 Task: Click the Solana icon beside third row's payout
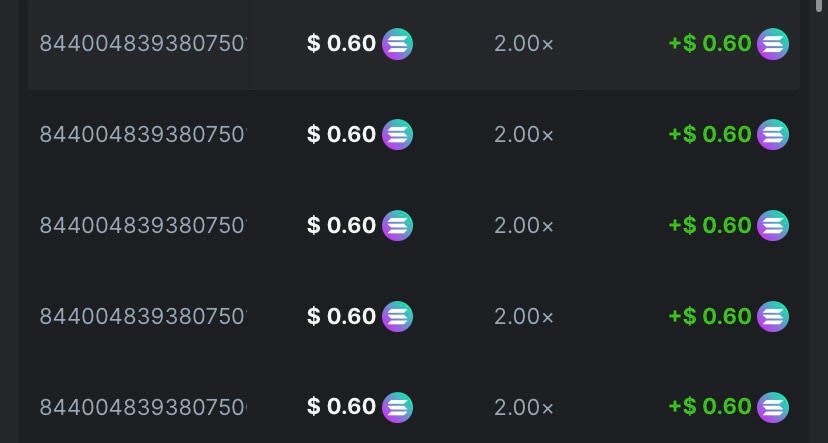(x=773, y=225)
